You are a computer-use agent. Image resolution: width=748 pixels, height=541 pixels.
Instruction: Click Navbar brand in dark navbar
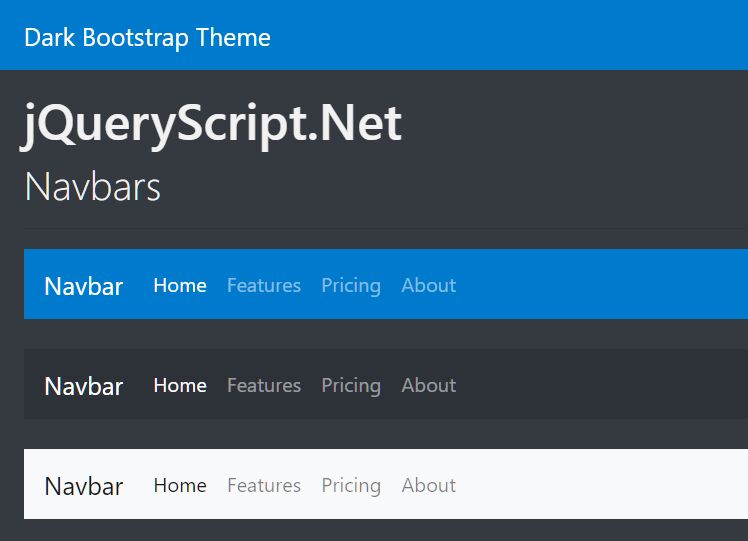pyautogui.click(x=83, y=386)
